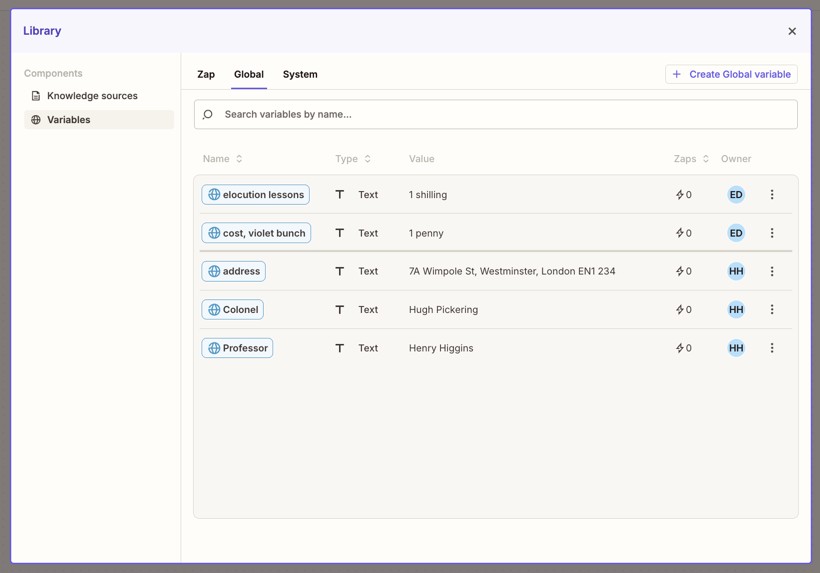Click the HH owner avatar for Professor

(x=736, y=348)
